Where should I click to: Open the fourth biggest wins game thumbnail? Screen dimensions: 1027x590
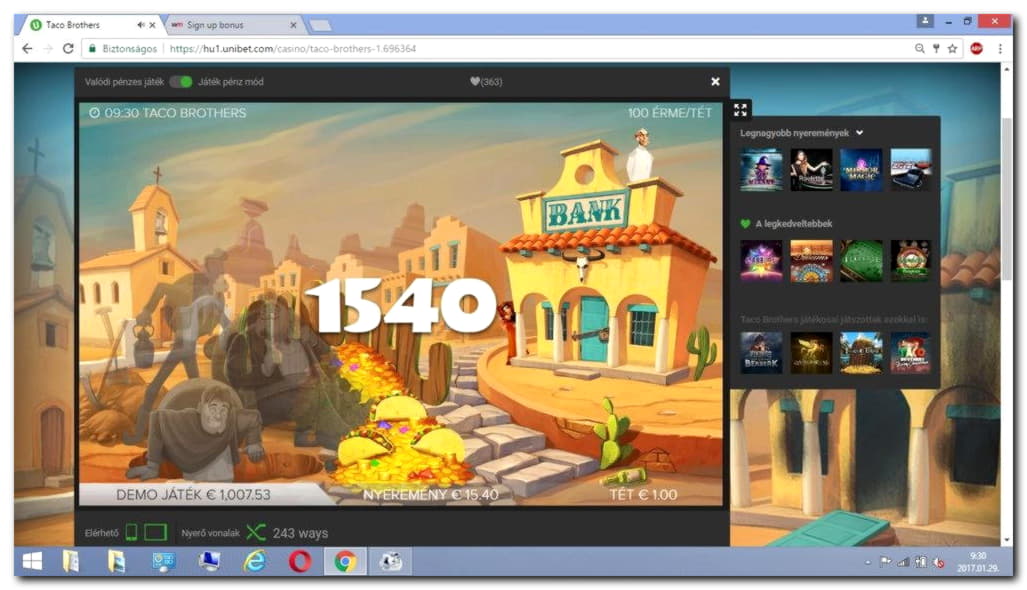click(910, 170)
